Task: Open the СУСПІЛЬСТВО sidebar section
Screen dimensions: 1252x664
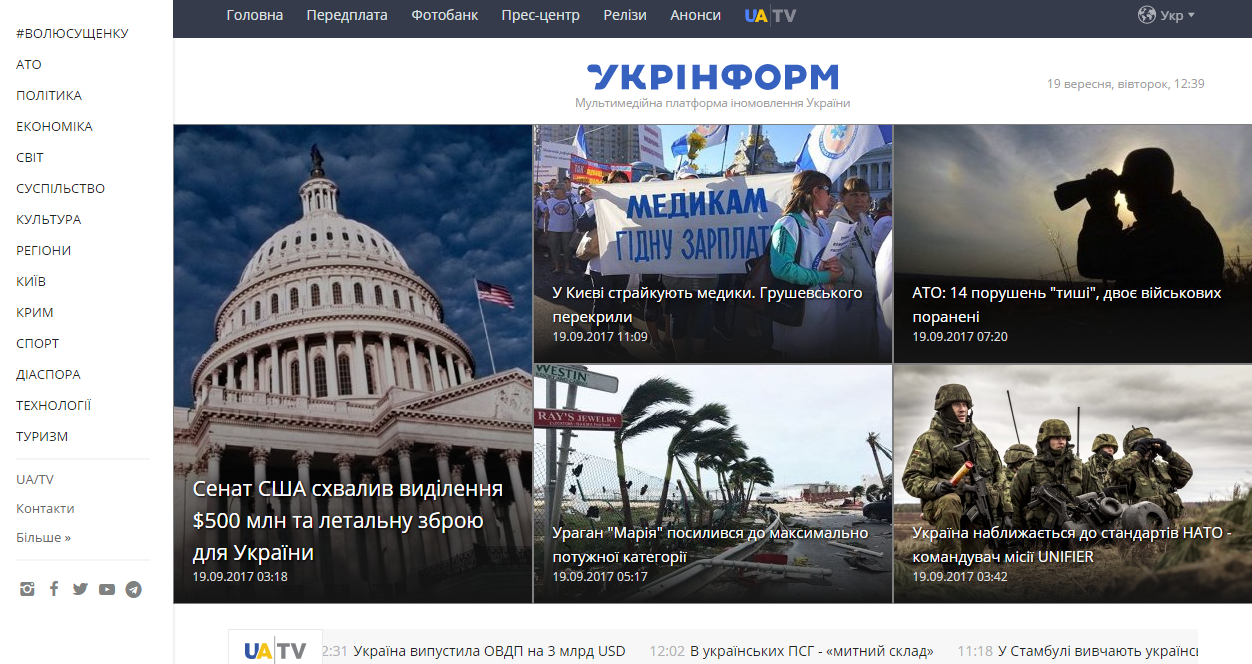Action: (60, 188)
